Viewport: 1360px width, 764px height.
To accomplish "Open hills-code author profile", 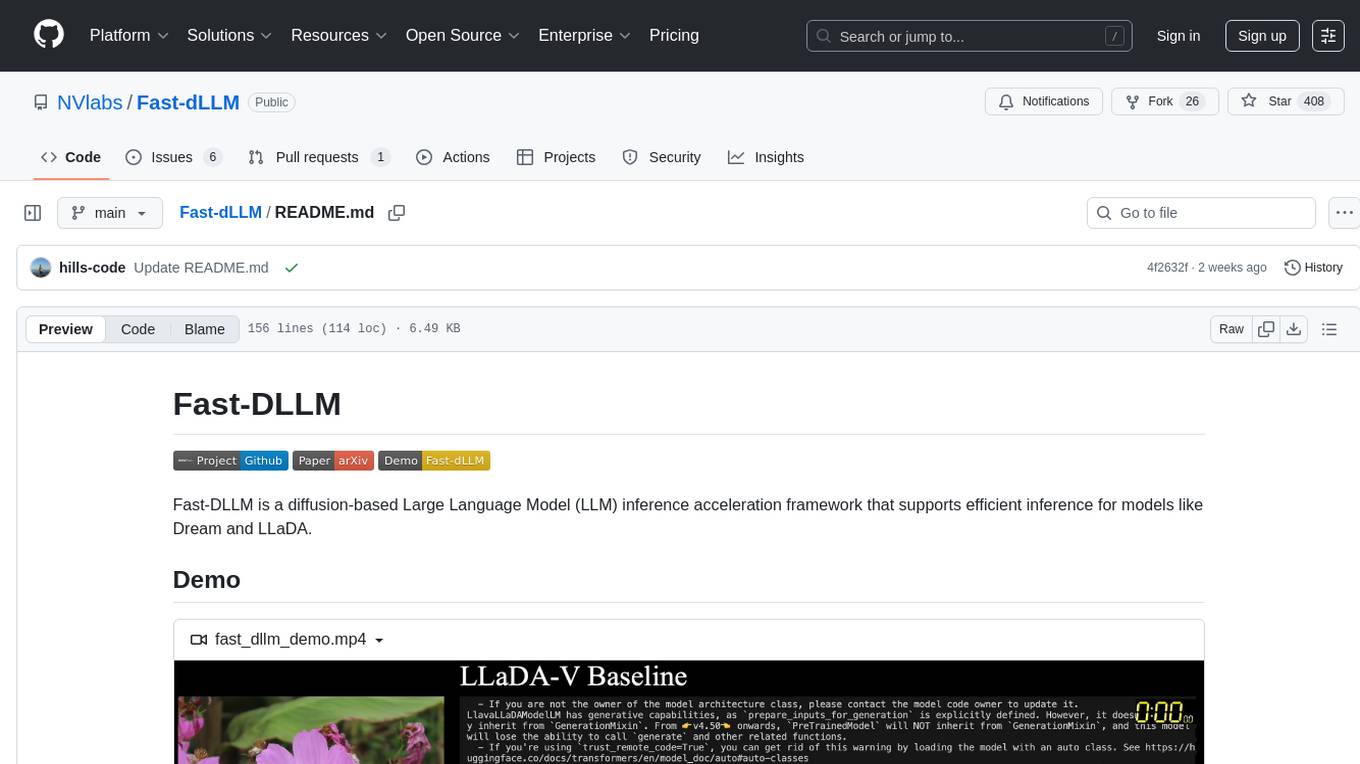I will [x=92, y=268].
